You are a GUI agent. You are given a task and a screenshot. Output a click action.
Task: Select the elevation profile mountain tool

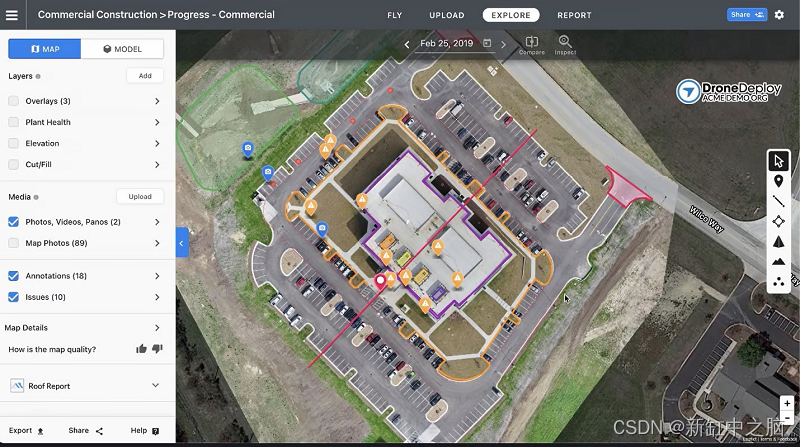(x=779, y=261)
